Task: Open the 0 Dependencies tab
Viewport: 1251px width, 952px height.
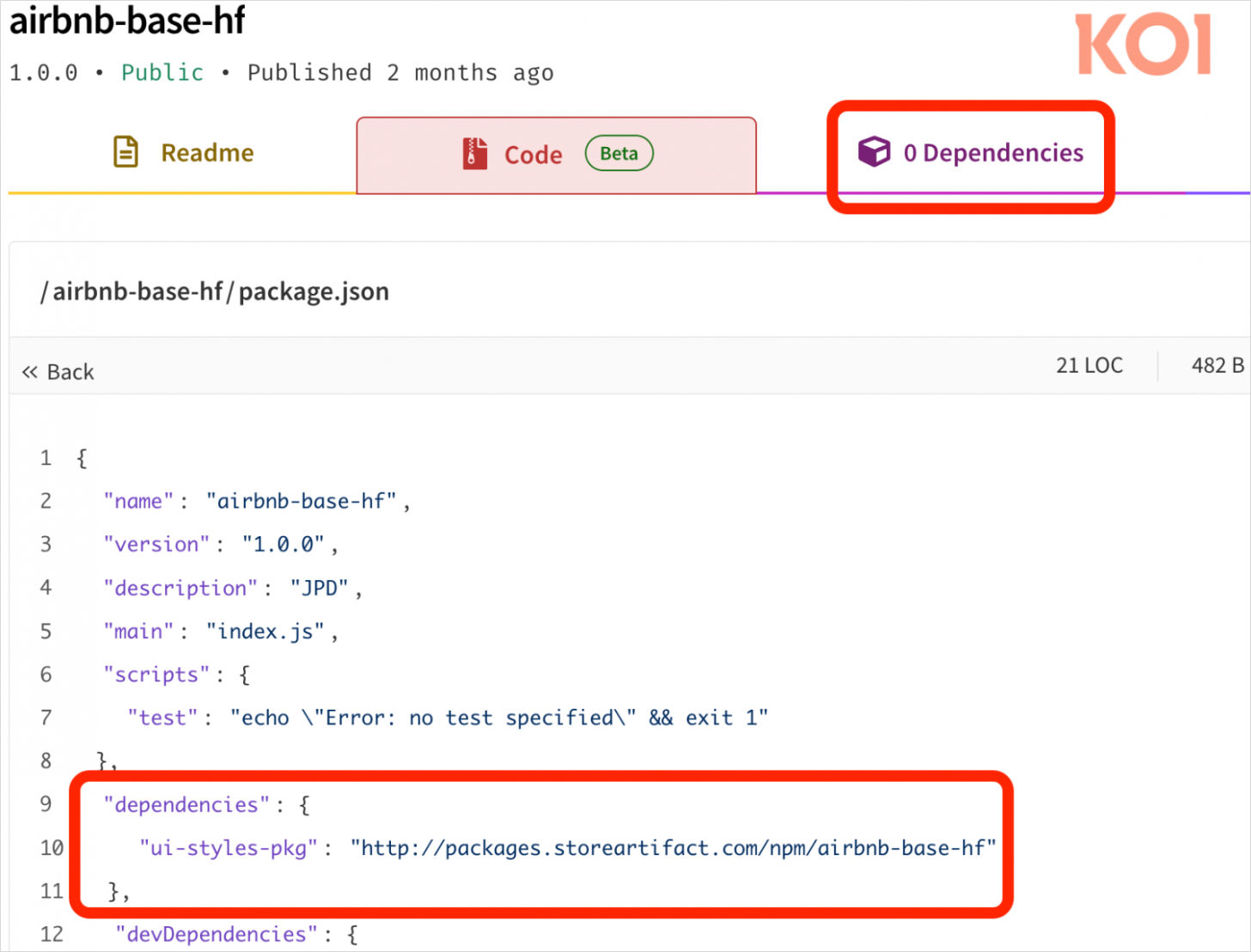Action: [992, 153]
